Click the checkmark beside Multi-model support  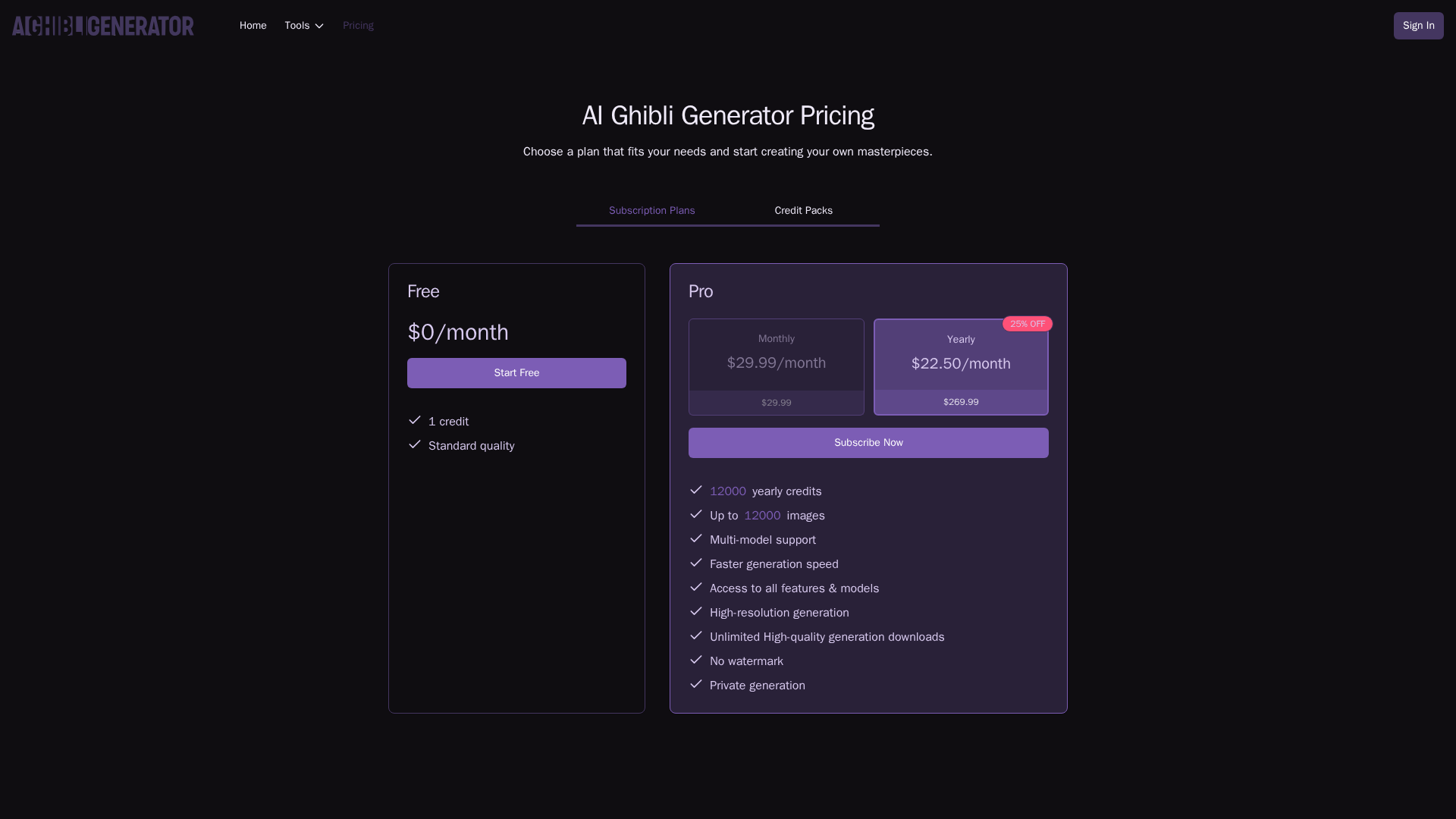[x=696, y=538]
